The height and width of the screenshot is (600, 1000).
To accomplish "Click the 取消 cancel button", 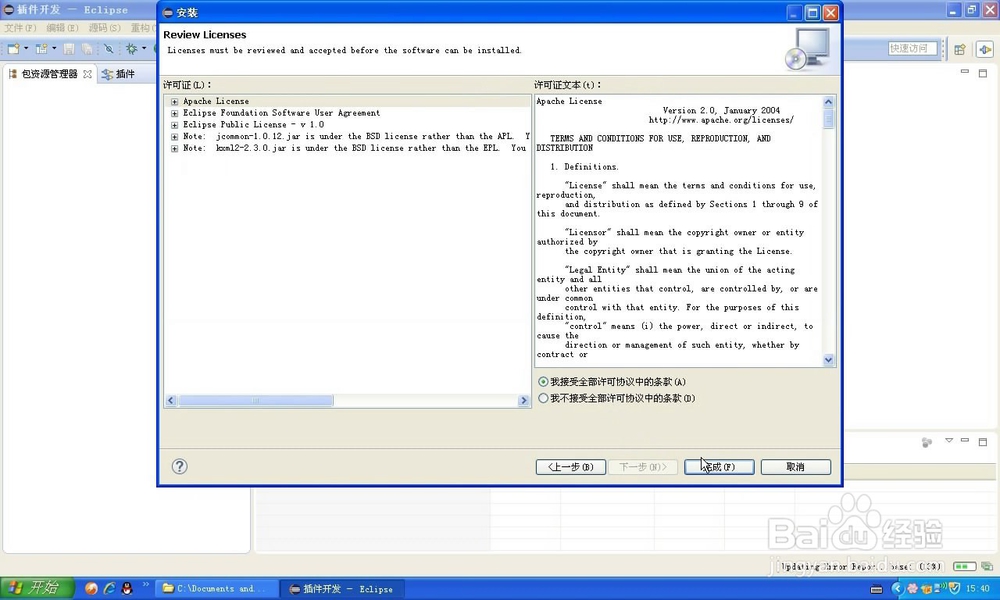I will coord(796,467).
